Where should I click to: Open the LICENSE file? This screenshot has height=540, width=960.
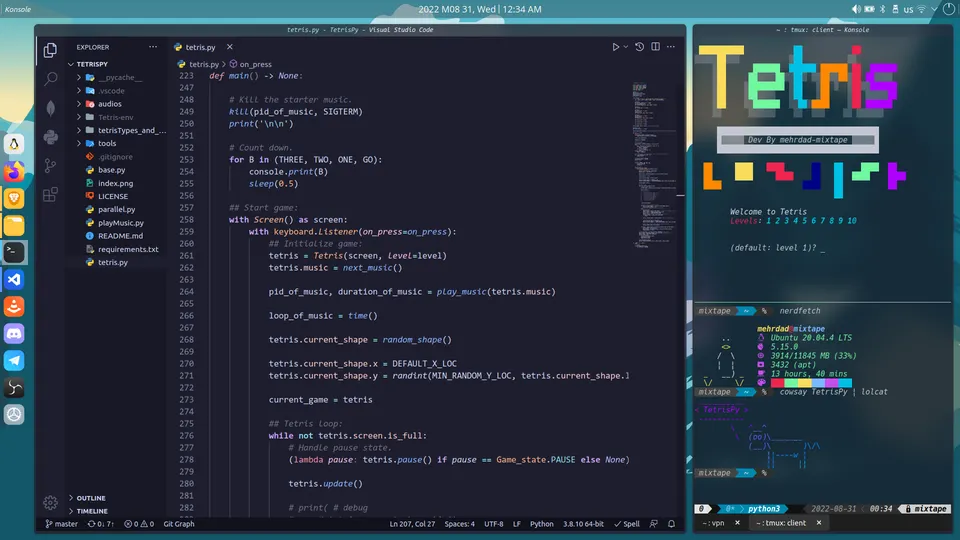(113, 196)
